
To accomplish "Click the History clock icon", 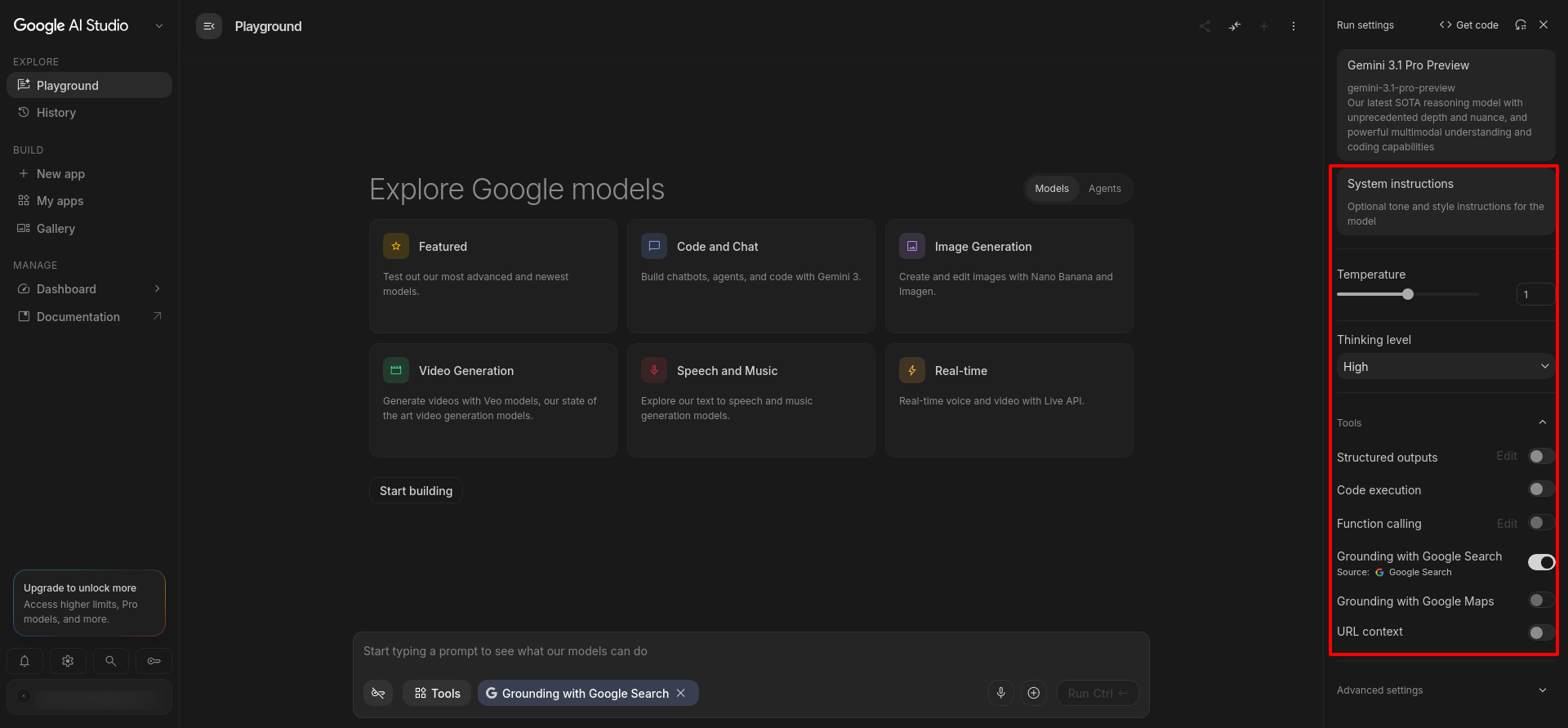I will click(x=24, y=112).
